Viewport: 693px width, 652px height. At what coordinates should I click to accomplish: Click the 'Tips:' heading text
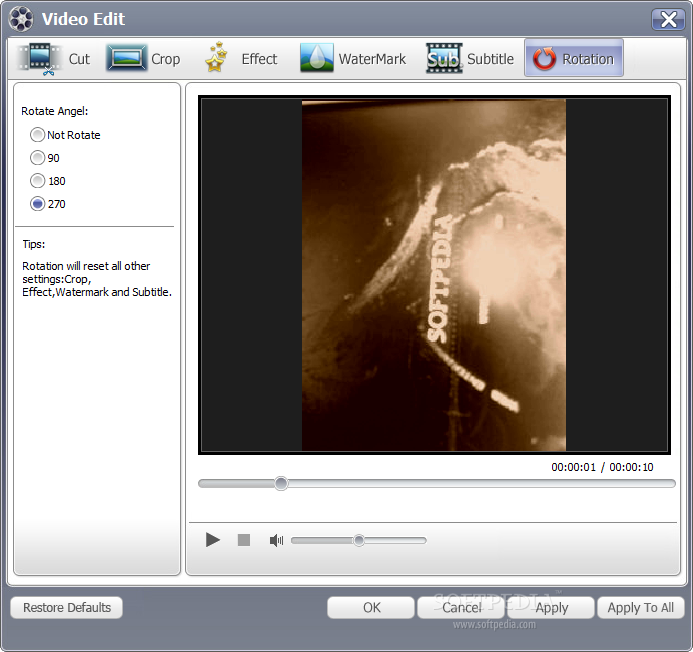(x=34, y=244)
